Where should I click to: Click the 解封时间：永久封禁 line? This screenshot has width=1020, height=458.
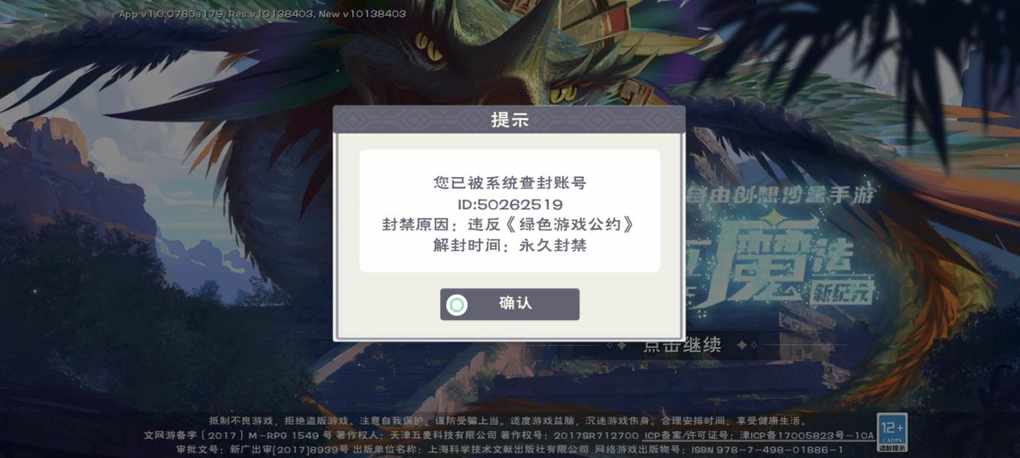pos(509,246)
